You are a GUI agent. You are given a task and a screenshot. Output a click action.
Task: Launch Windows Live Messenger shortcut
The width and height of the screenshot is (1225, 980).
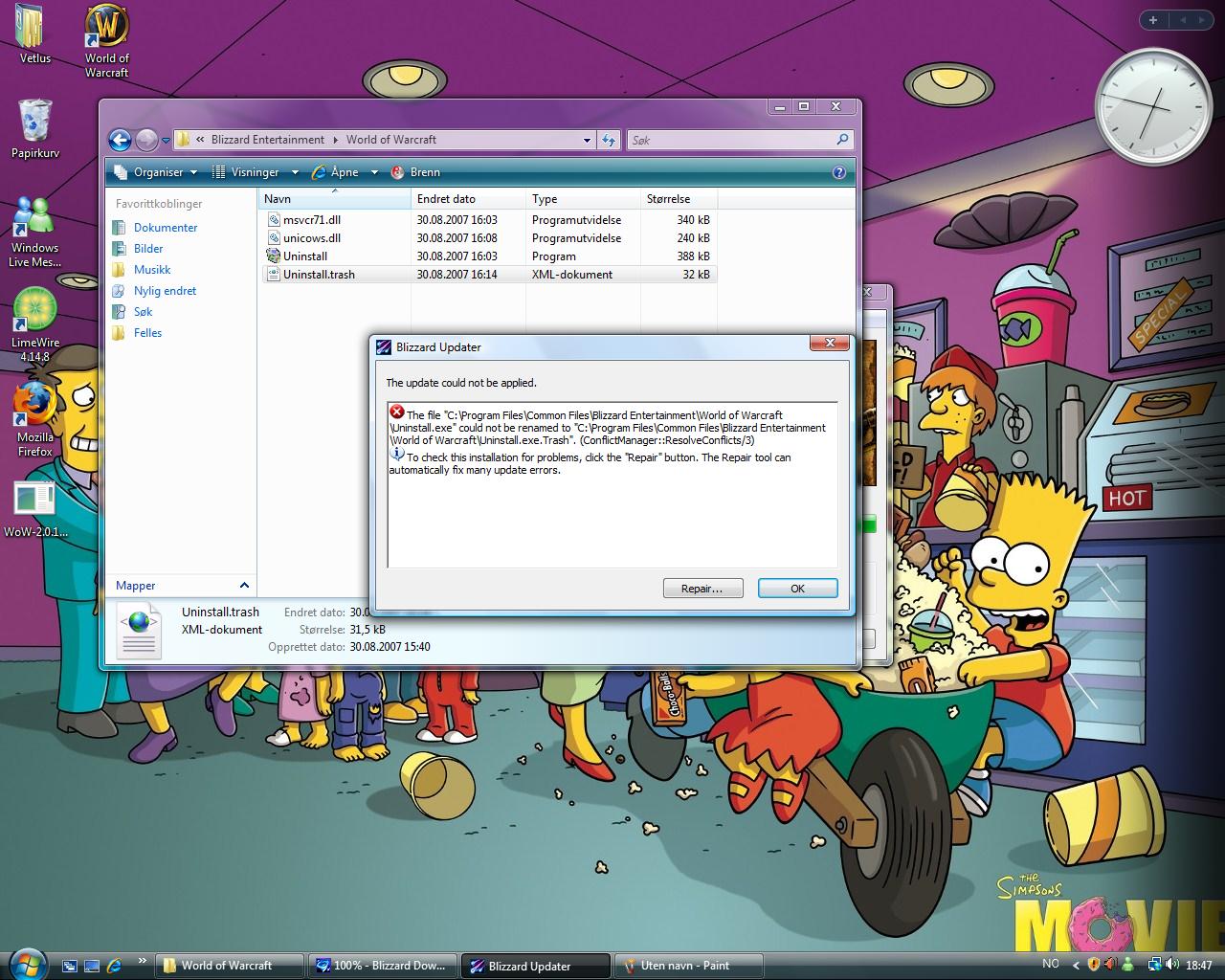point(34,218)
